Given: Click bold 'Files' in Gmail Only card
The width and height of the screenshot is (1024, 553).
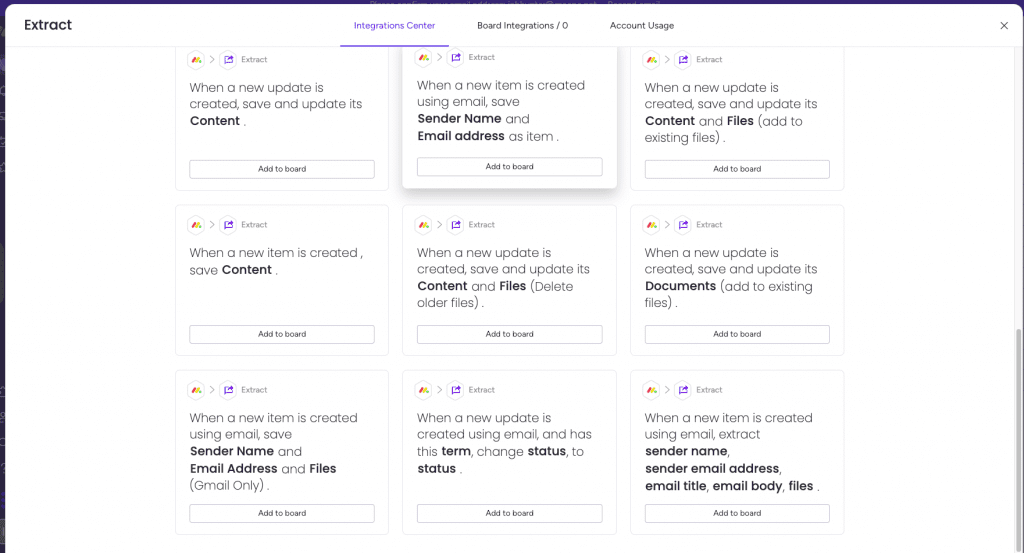Looking at the screenshot, I should (323, 469).
